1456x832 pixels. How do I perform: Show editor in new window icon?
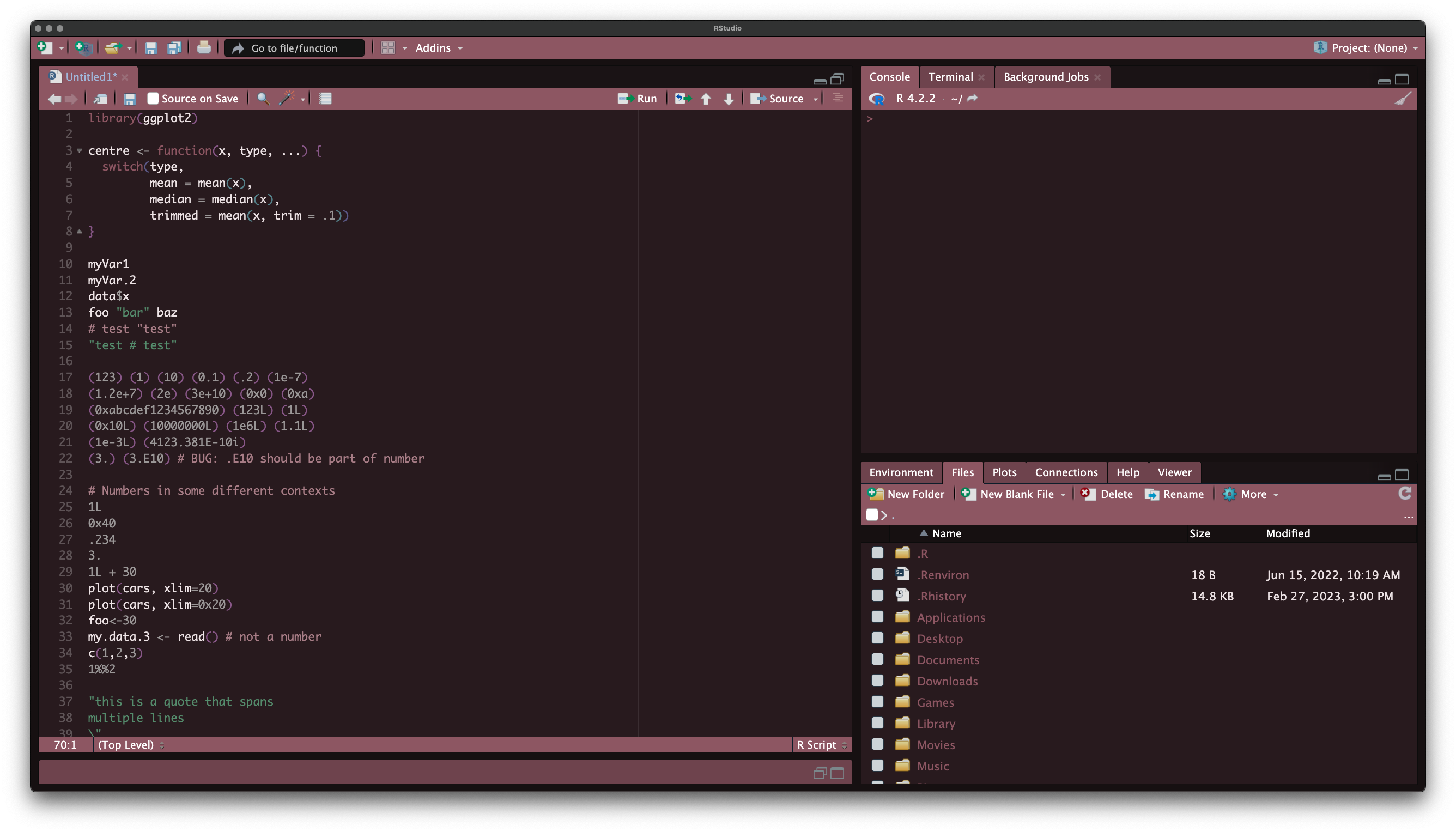[101, 99]
